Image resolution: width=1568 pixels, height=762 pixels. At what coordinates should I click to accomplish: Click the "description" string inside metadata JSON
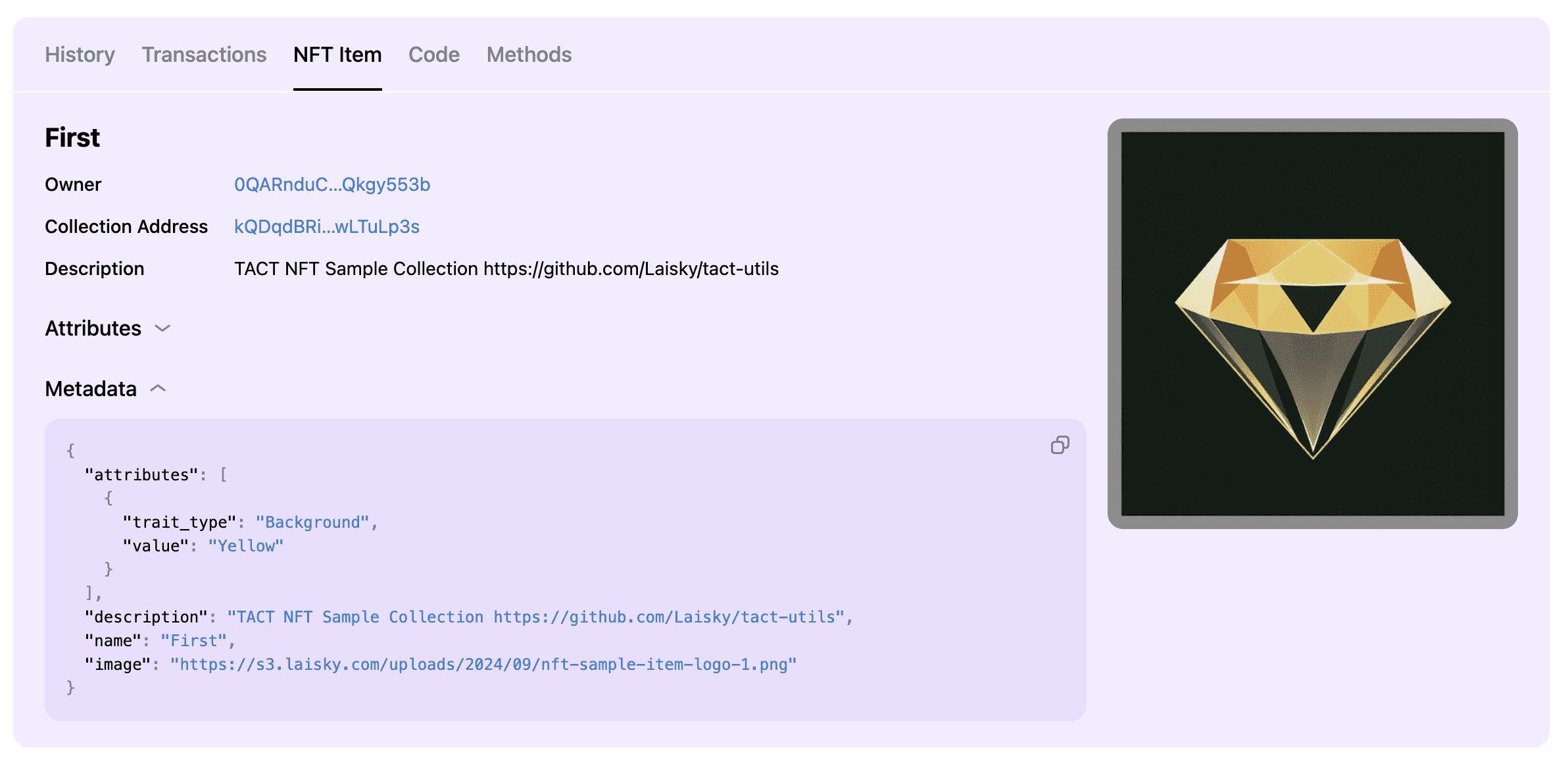tap(535, 617)
